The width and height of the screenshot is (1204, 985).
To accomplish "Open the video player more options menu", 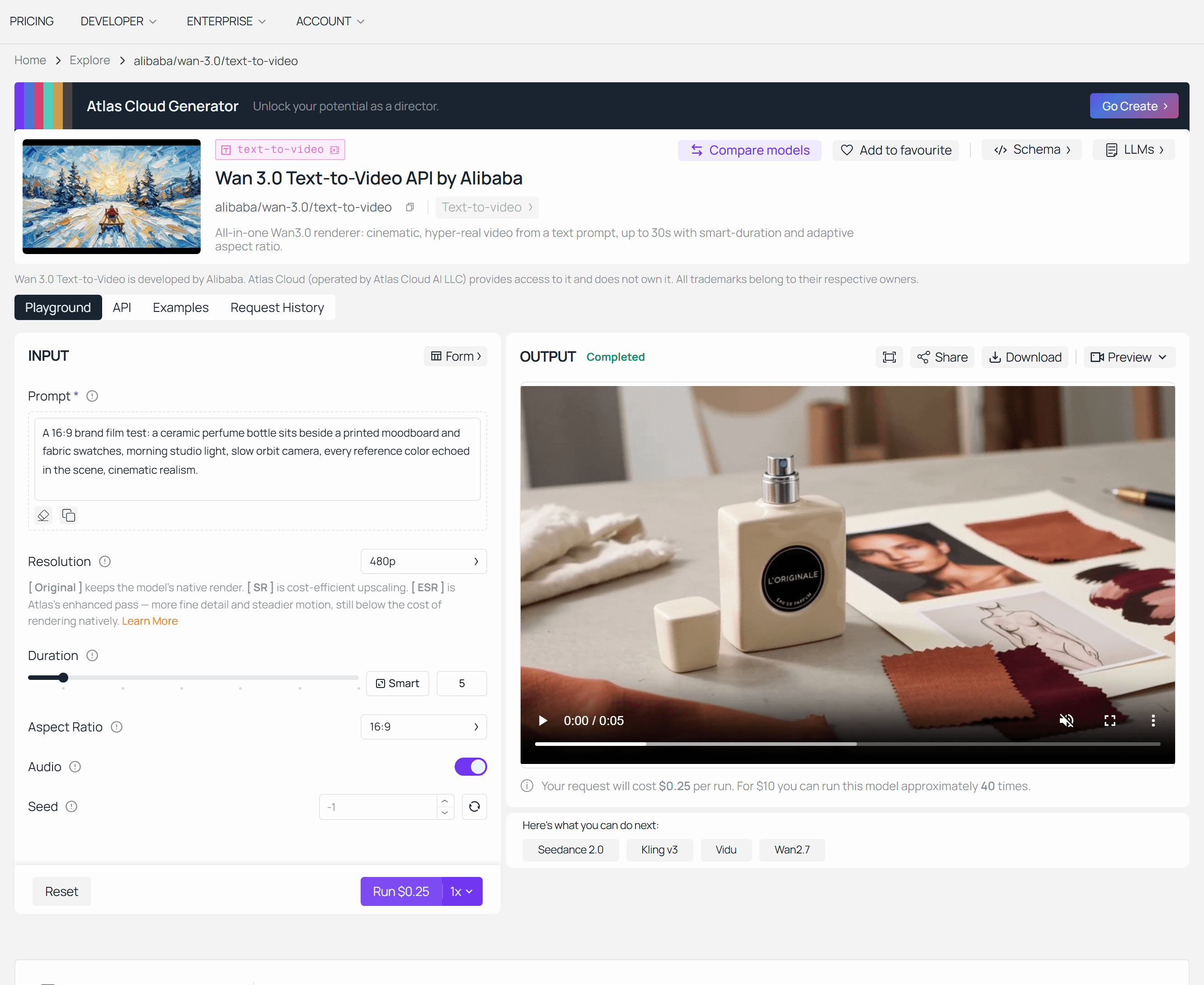I will click(x=1153, y=721).
